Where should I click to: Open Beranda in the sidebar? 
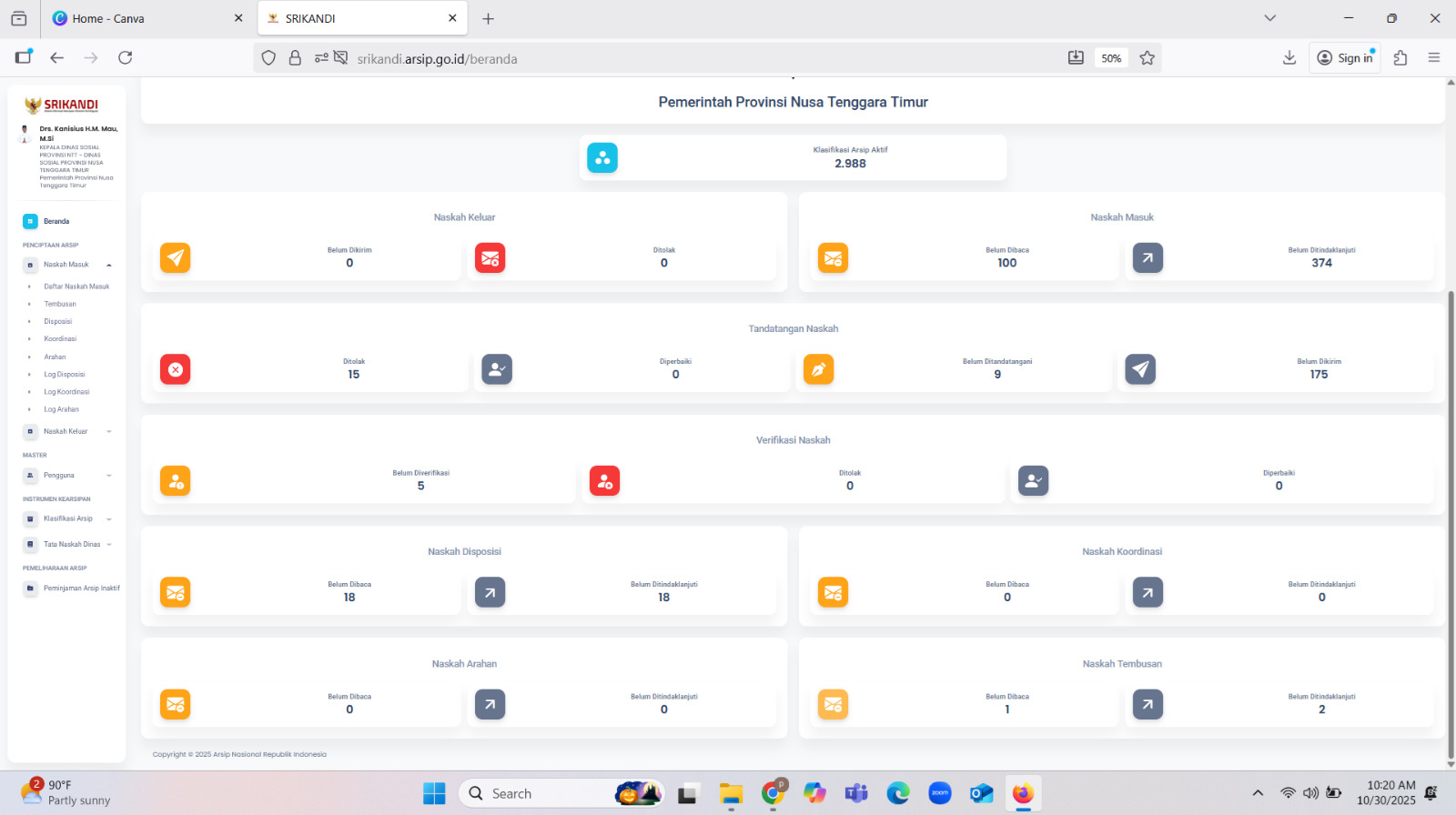click(56, 222)
